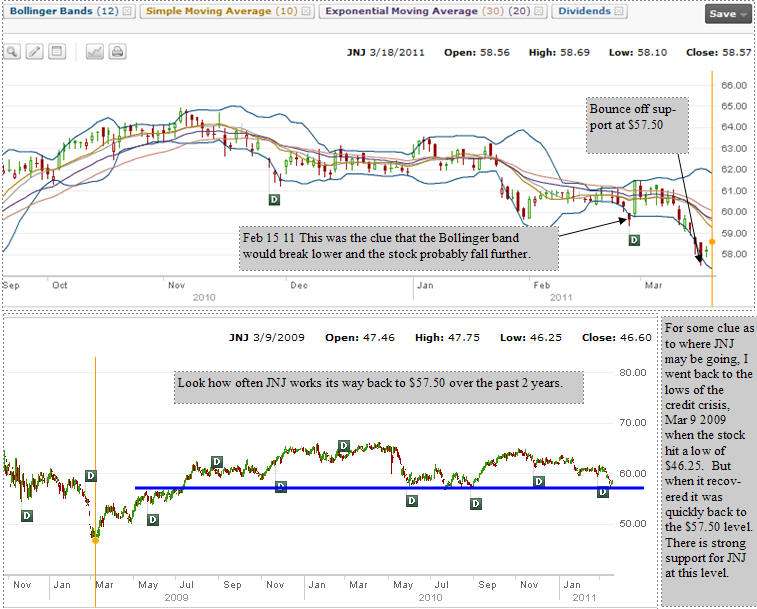Click the lower chart dividend marker near Nov 2008
This screenshot has height=609, width=757.
[27, 516]
